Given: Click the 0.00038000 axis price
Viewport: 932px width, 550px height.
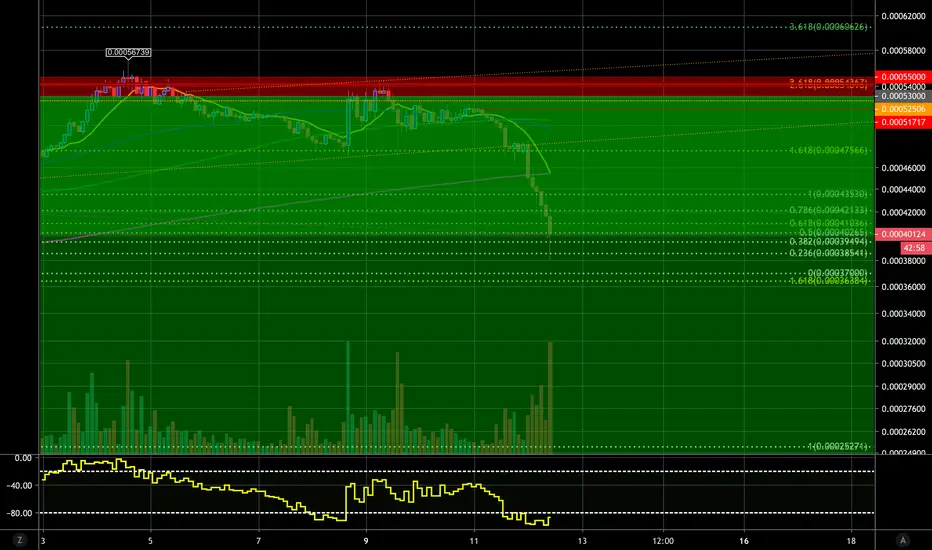Looking at the screenshot, I should (x=903, y=260).
